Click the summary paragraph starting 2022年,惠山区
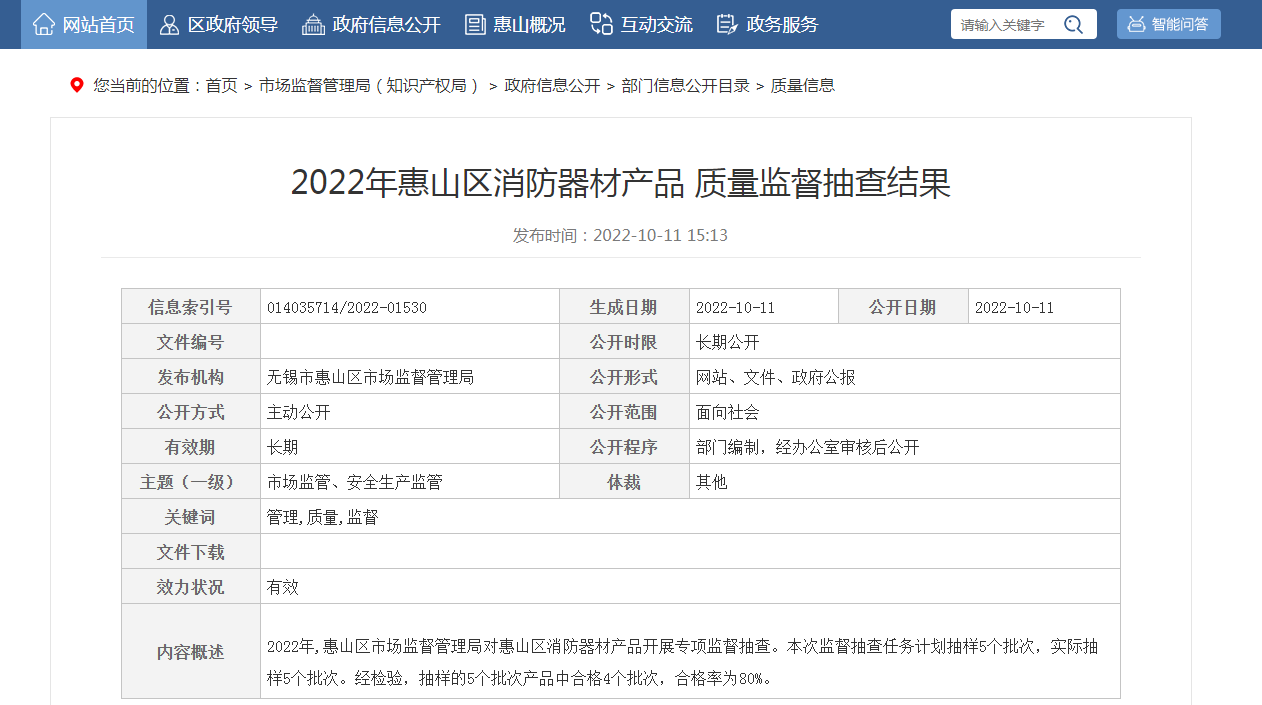Image resolution: width=1262 pixels, height=705 pixels. [682, 662]
